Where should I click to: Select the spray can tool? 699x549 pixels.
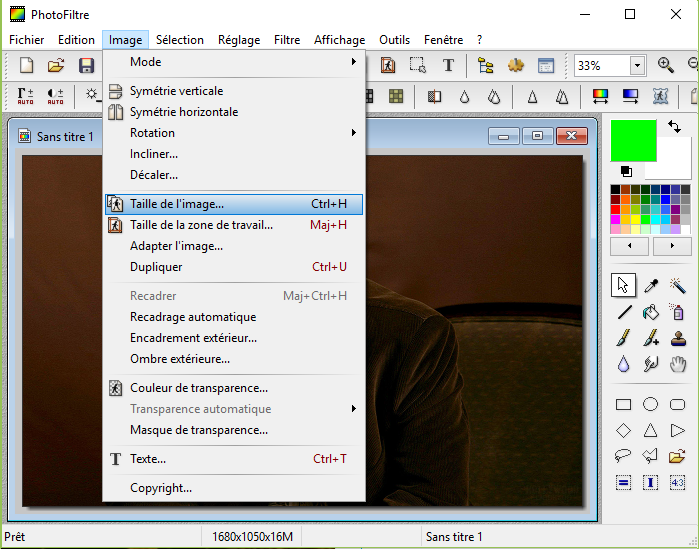678,312
